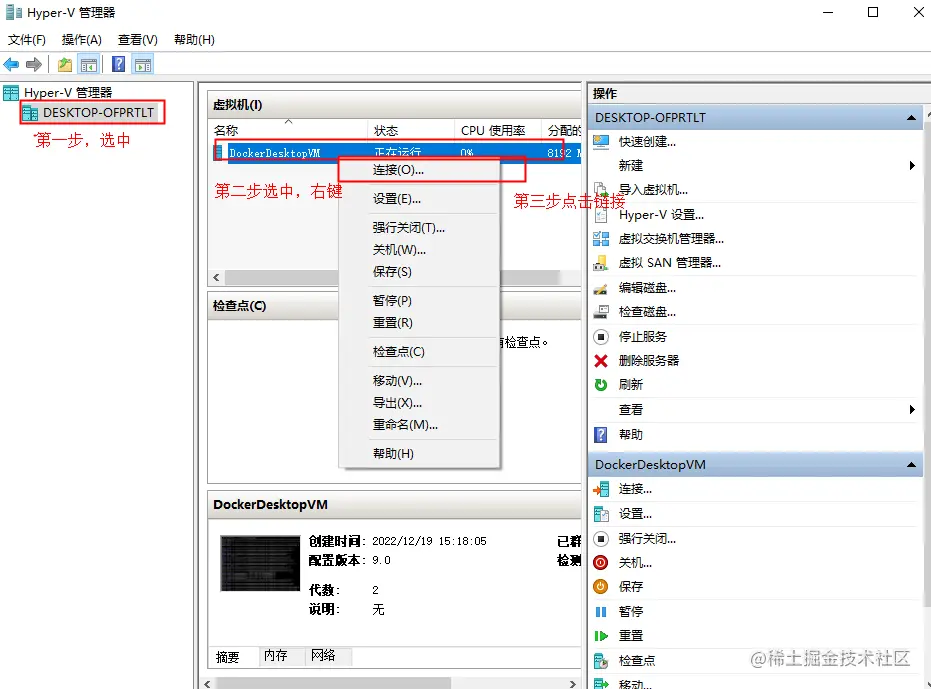The image size is (931, 689).
Task: Click Hyper-V Settings (Hyper-V 设置...) action
Action: pos(661,215)
